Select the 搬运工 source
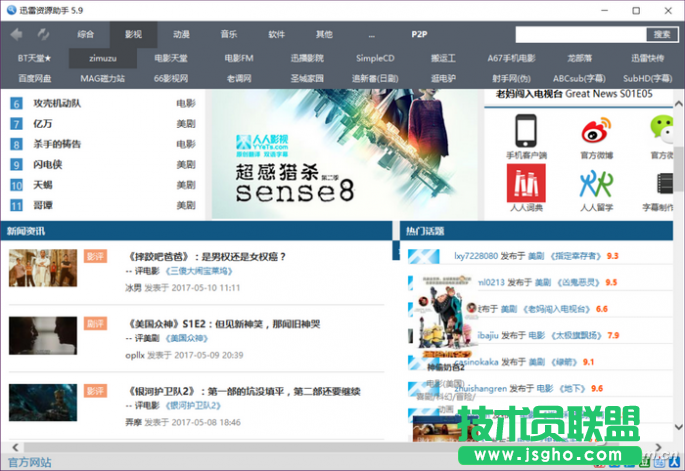 click(x=443, y=58)
